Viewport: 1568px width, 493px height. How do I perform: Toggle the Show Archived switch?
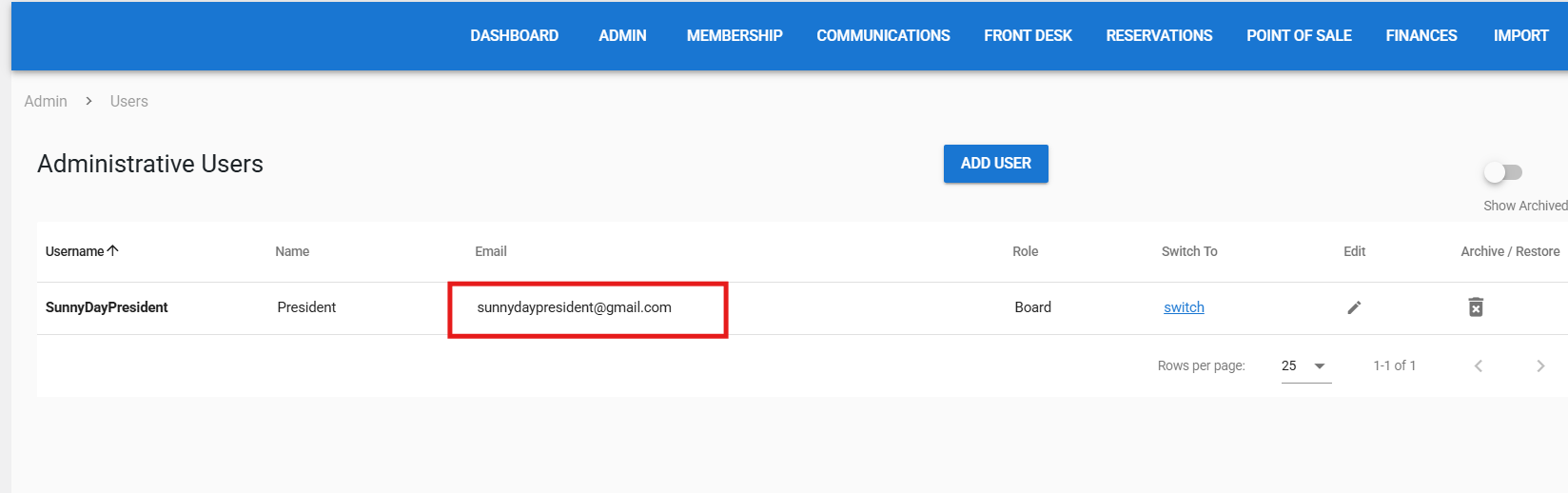coord(1503,172)
